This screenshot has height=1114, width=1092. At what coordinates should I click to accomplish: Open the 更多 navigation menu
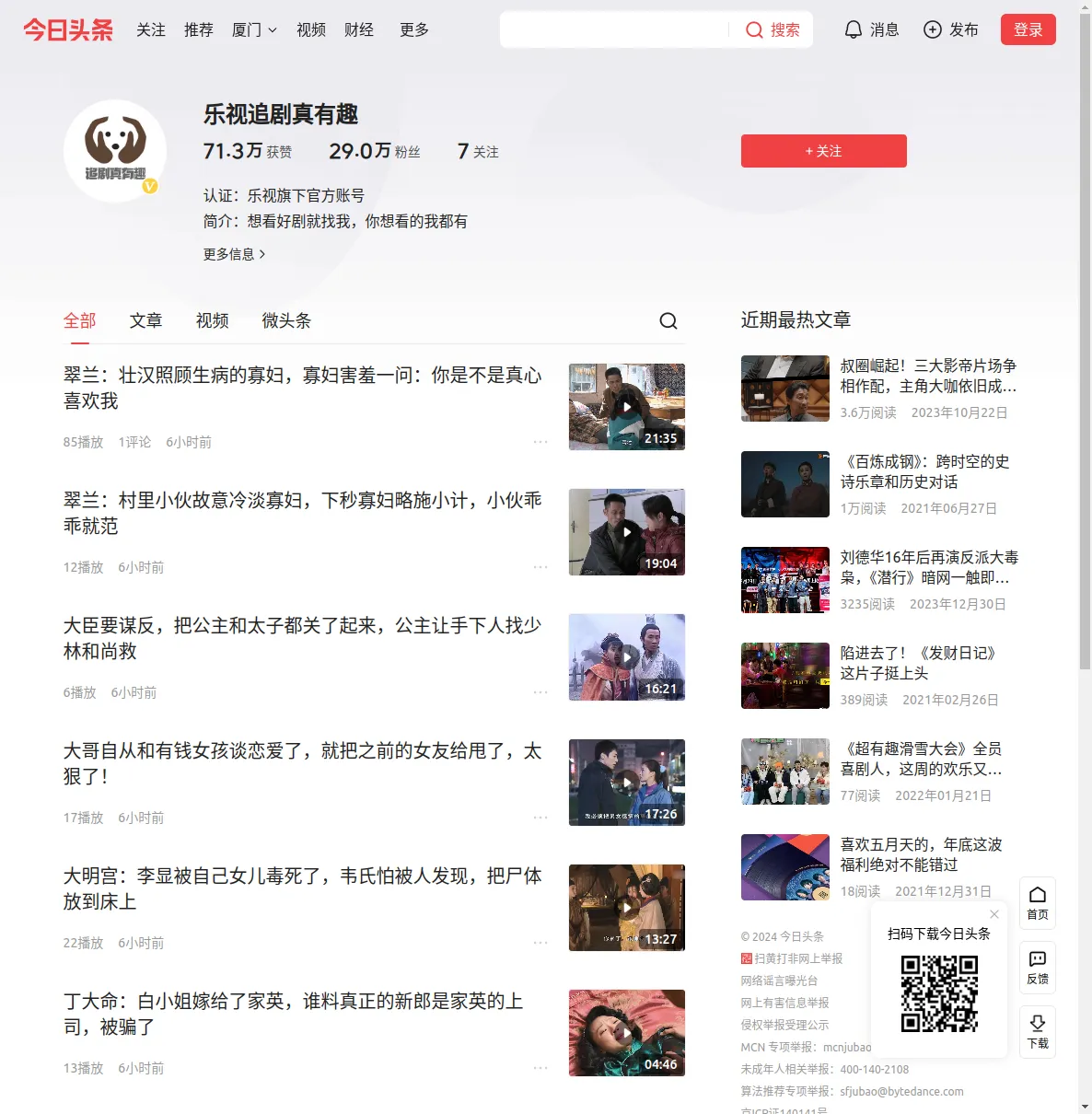(x=414, y=29)
